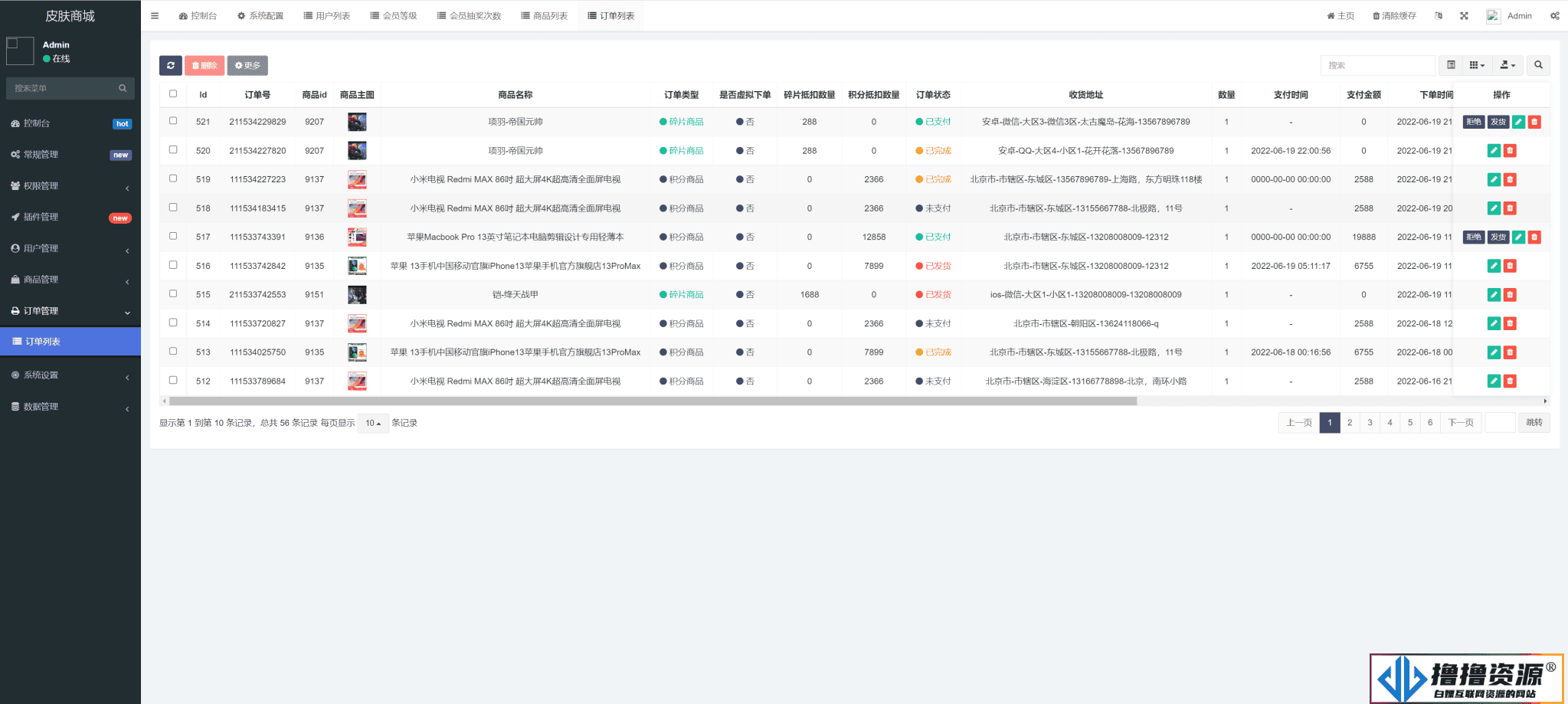This screenshot has width=1568, height=704.
Task: Edit order 521 with the green pencil icon
Action: click(x=1518, y=122)
